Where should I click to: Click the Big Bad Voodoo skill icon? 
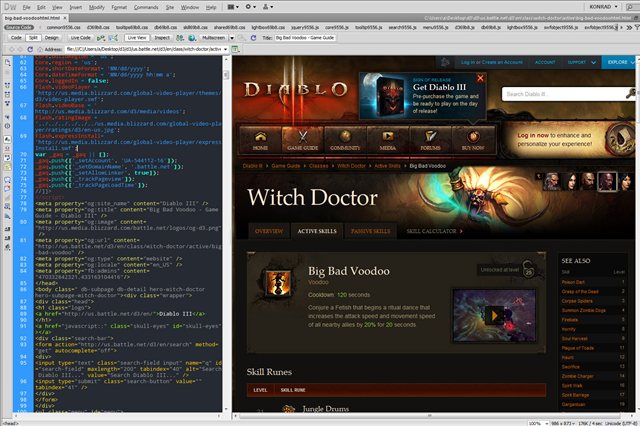(x=278, y=284)
